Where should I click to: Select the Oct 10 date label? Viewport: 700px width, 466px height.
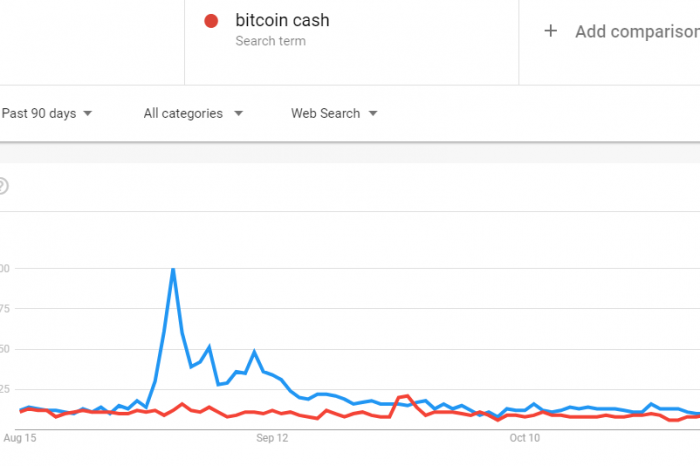tap(525, 438)
